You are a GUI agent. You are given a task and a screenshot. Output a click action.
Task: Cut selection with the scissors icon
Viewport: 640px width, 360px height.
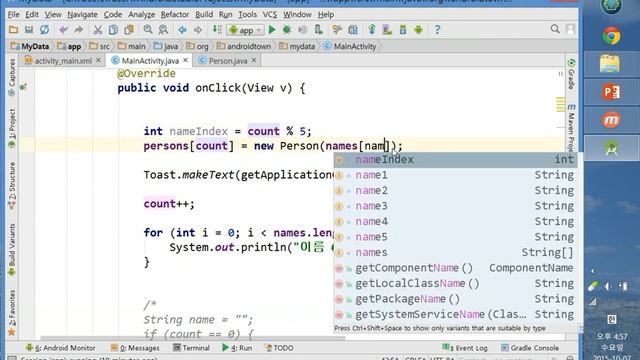pos(98,30)
